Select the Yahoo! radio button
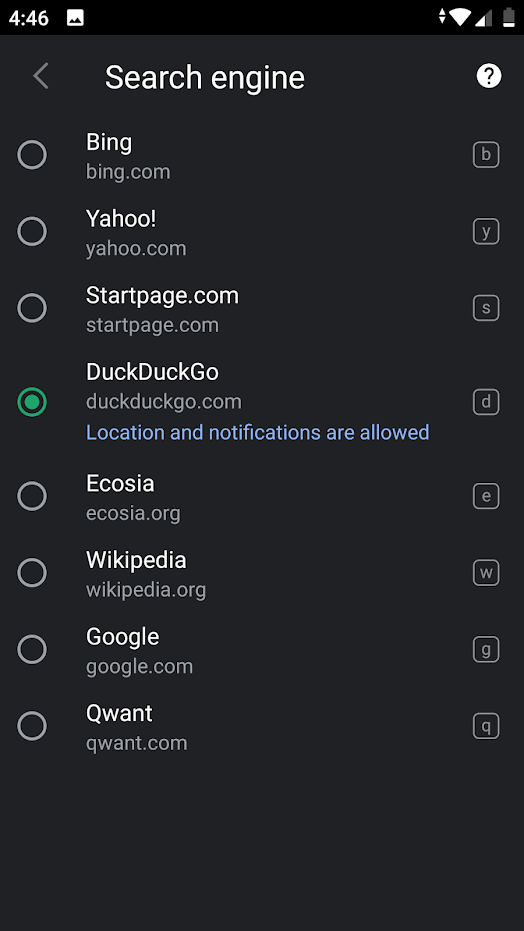The image size is (524, 931). click(32, 232)
